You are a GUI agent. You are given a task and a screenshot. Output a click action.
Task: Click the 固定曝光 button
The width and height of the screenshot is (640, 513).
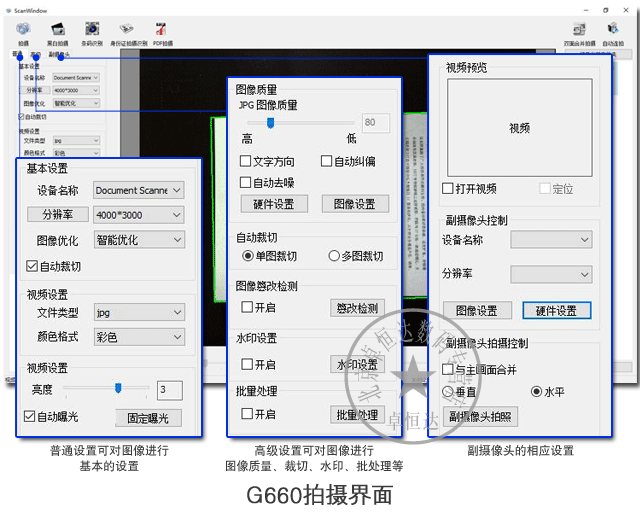point(148,418)
